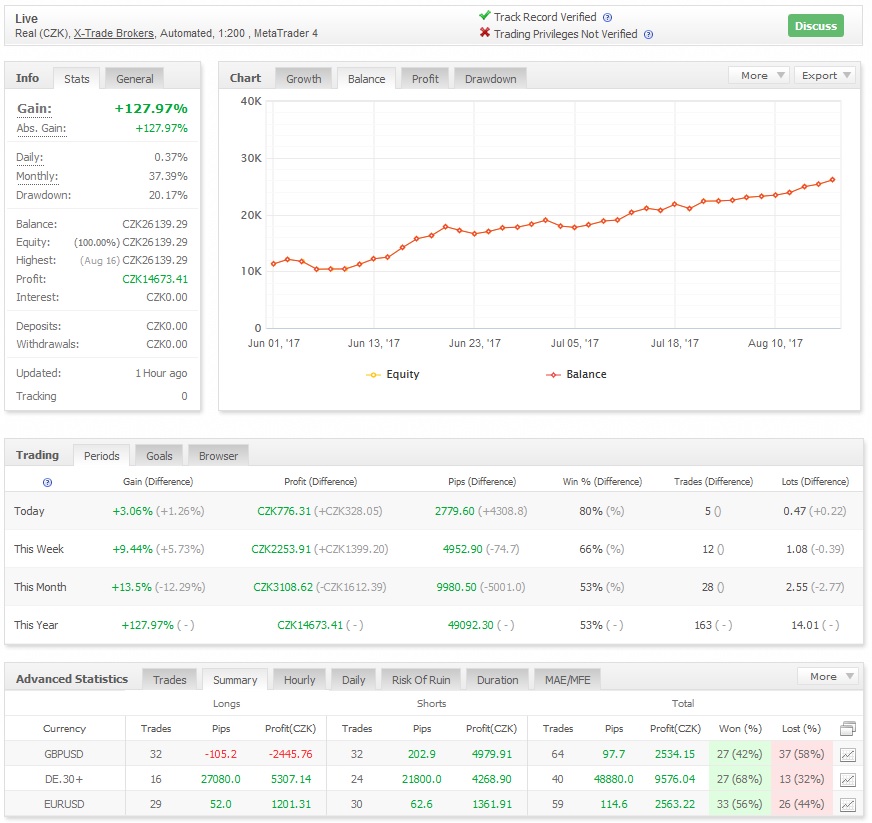Open the chart icon for the DE.30+ row
This screenshot has height=823, width=872.
(848, 780)
